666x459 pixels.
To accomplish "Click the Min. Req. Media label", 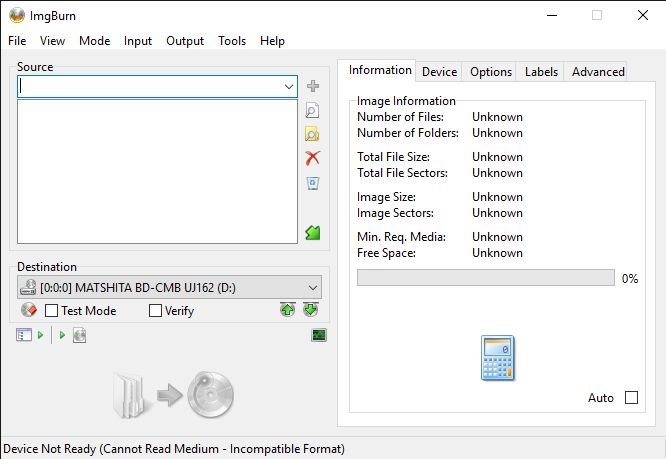I will click(401, 237).
